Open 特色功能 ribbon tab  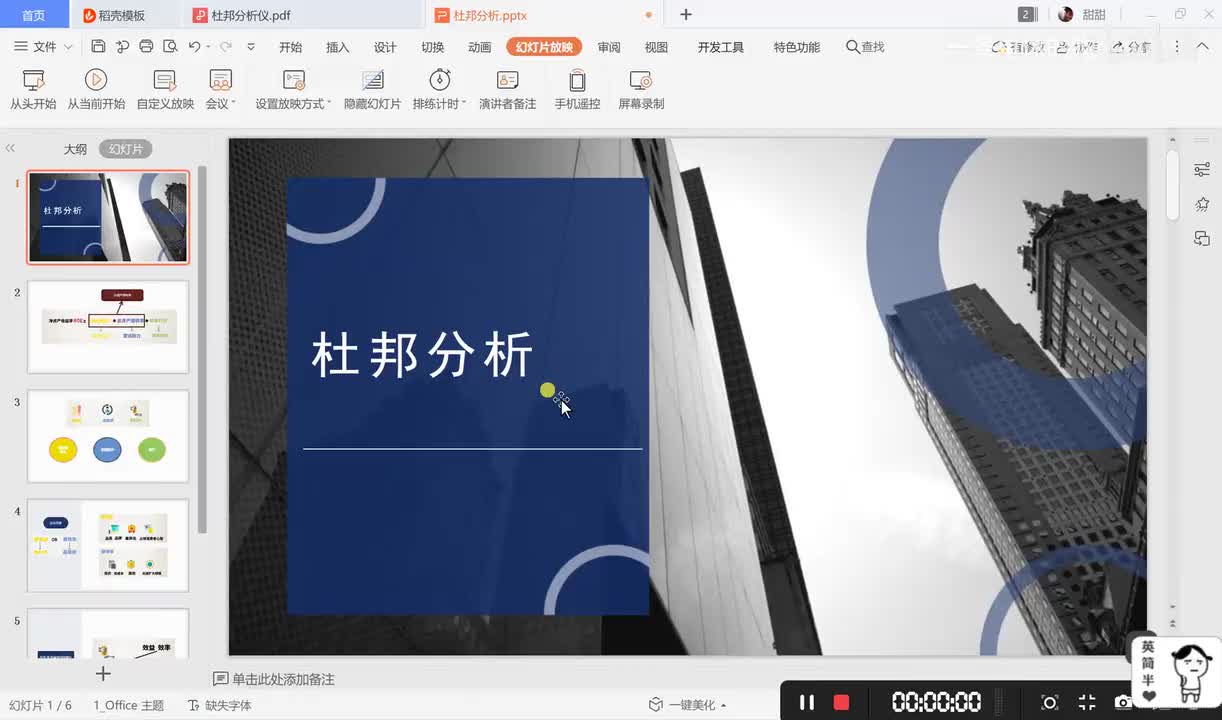click(796, 47)
